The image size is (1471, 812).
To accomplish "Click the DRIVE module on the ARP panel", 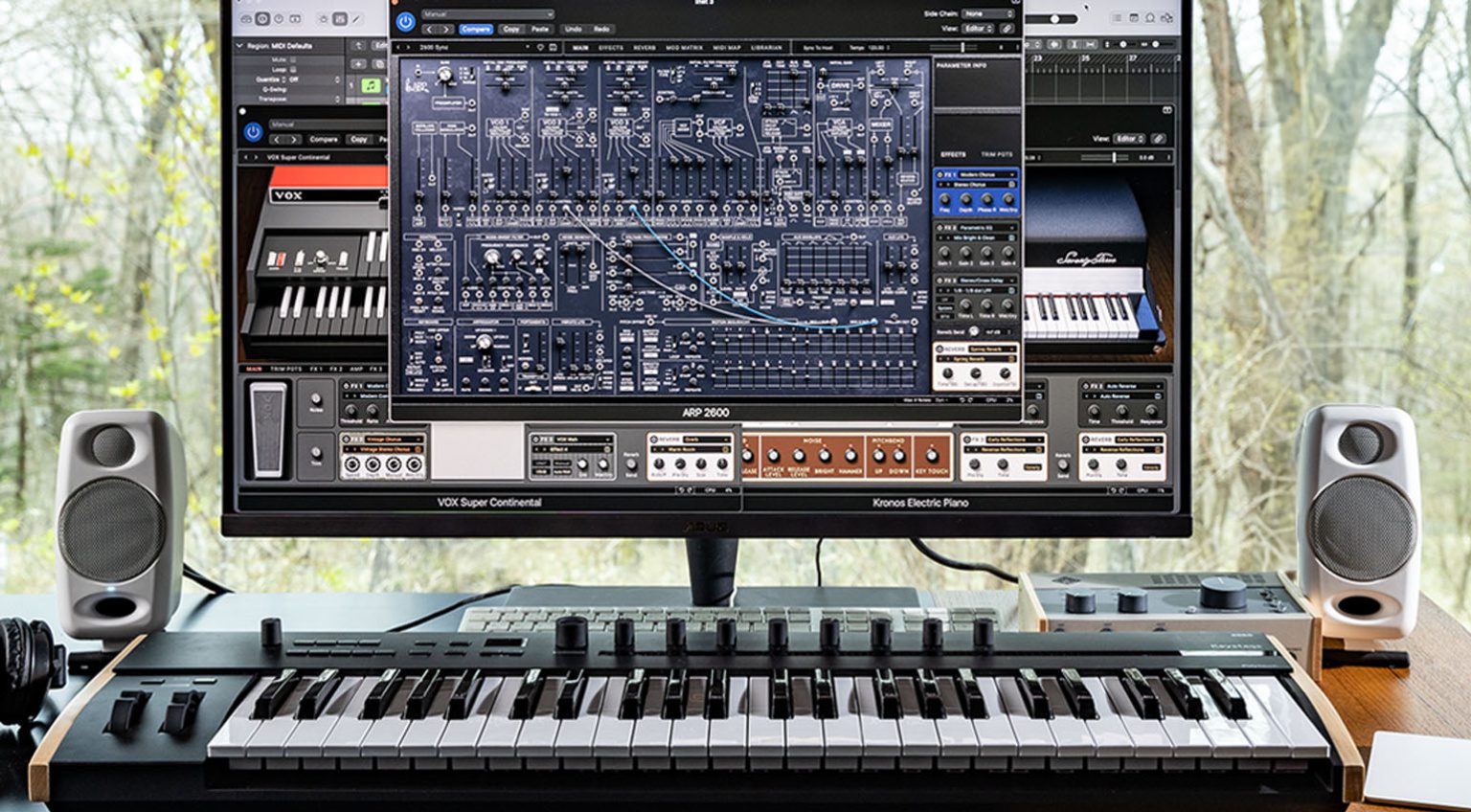I will pyautogui.click(x=840, y=86).
